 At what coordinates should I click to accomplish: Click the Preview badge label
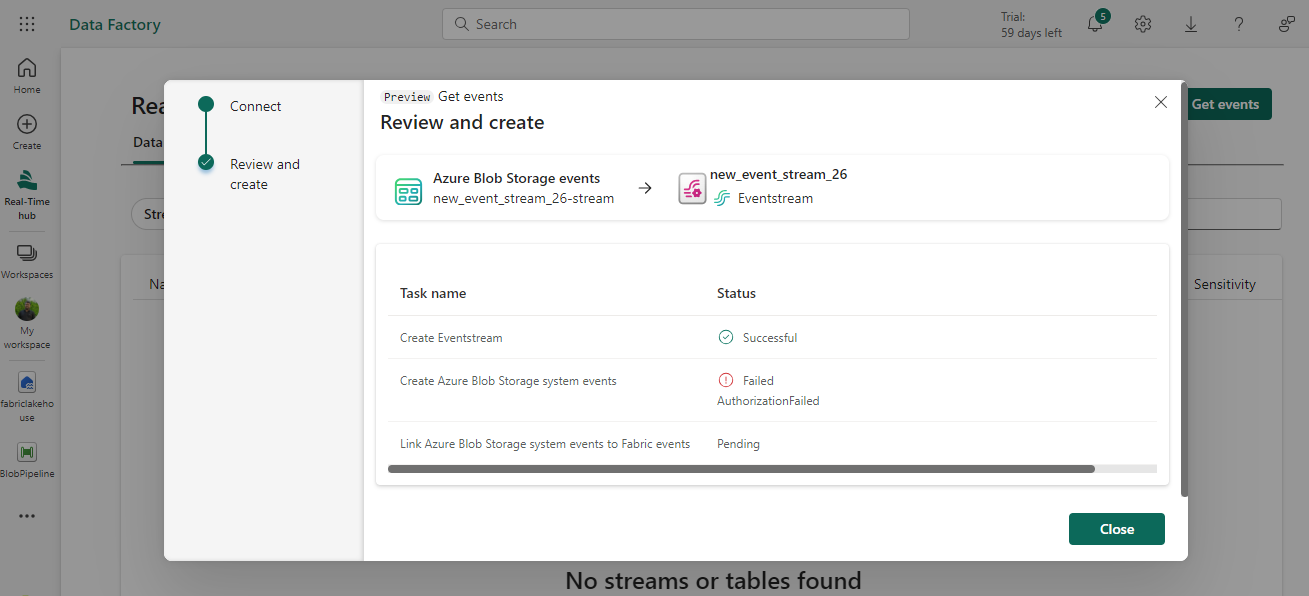(x=407, y=97)
